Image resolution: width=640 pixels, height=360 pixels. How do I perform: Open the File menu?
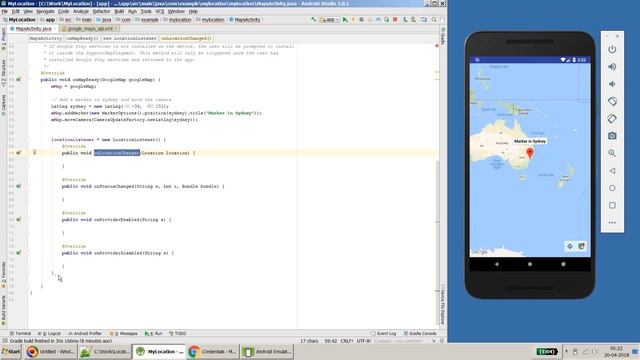tap(4, 11)
